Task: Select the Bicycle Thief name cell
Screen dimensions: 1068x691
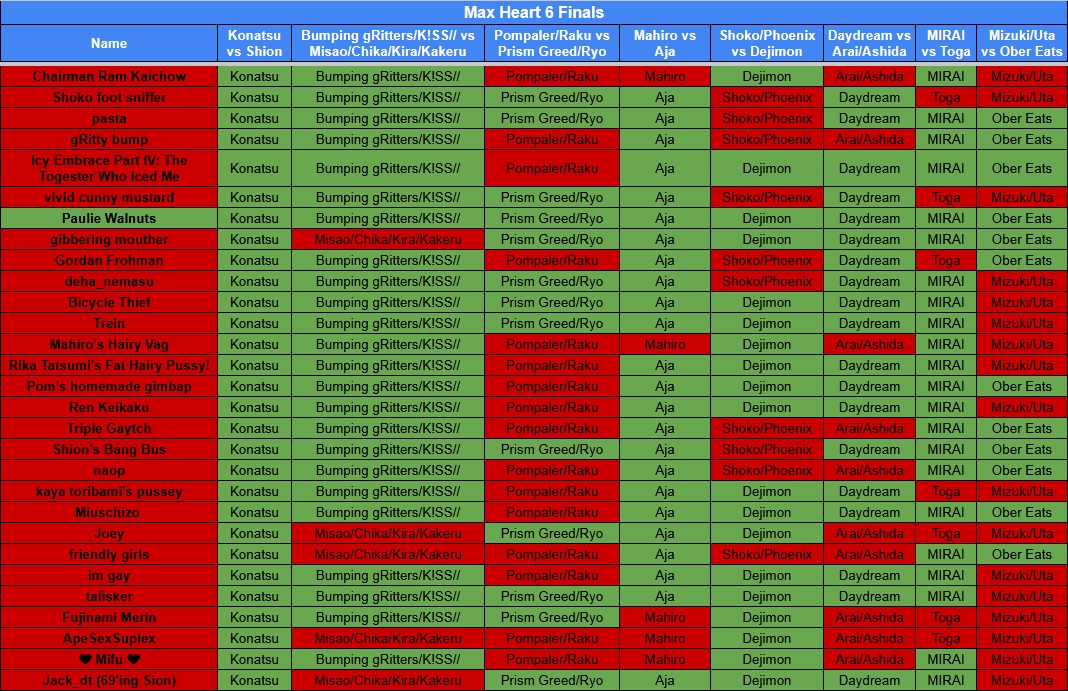Action: 109,302
